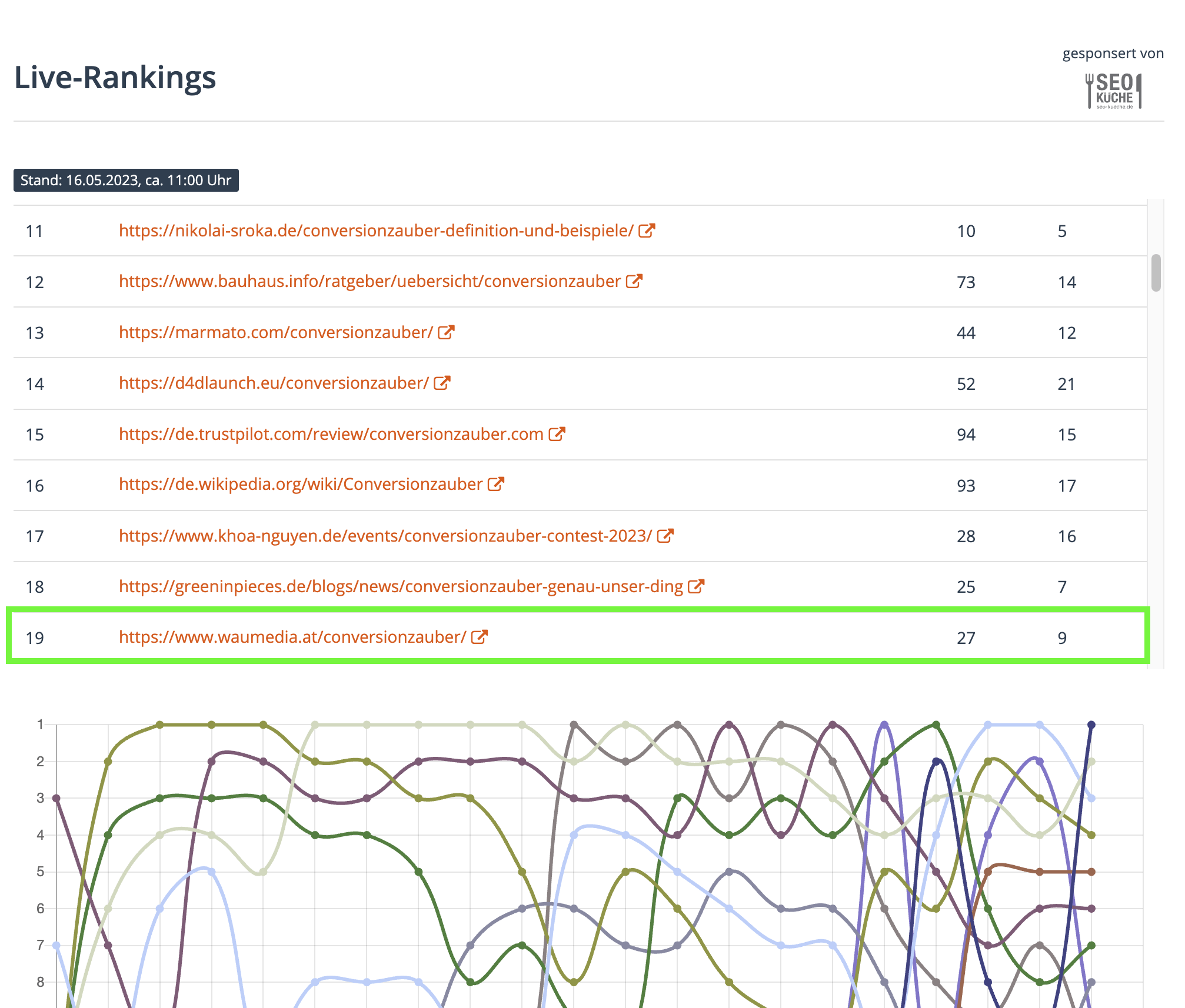1185x1008 pixels.
Task: Open the nikolai-sroka.de conversionzauber link
Action: pyautogui.click(x=376, y=231)
